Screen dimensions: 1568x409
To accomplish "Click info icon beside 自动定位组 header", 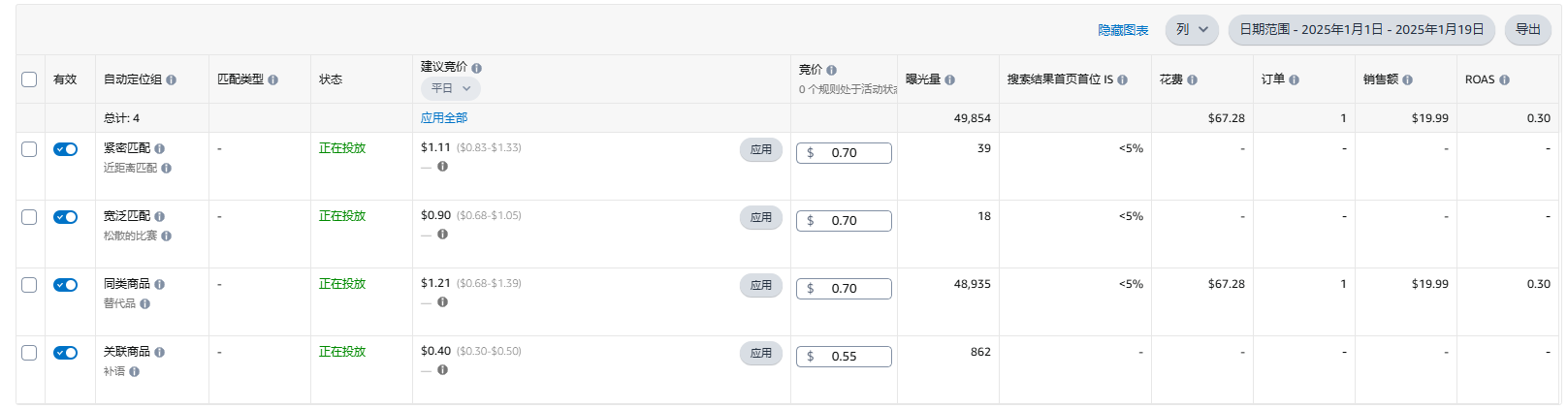I will (171, 79).
